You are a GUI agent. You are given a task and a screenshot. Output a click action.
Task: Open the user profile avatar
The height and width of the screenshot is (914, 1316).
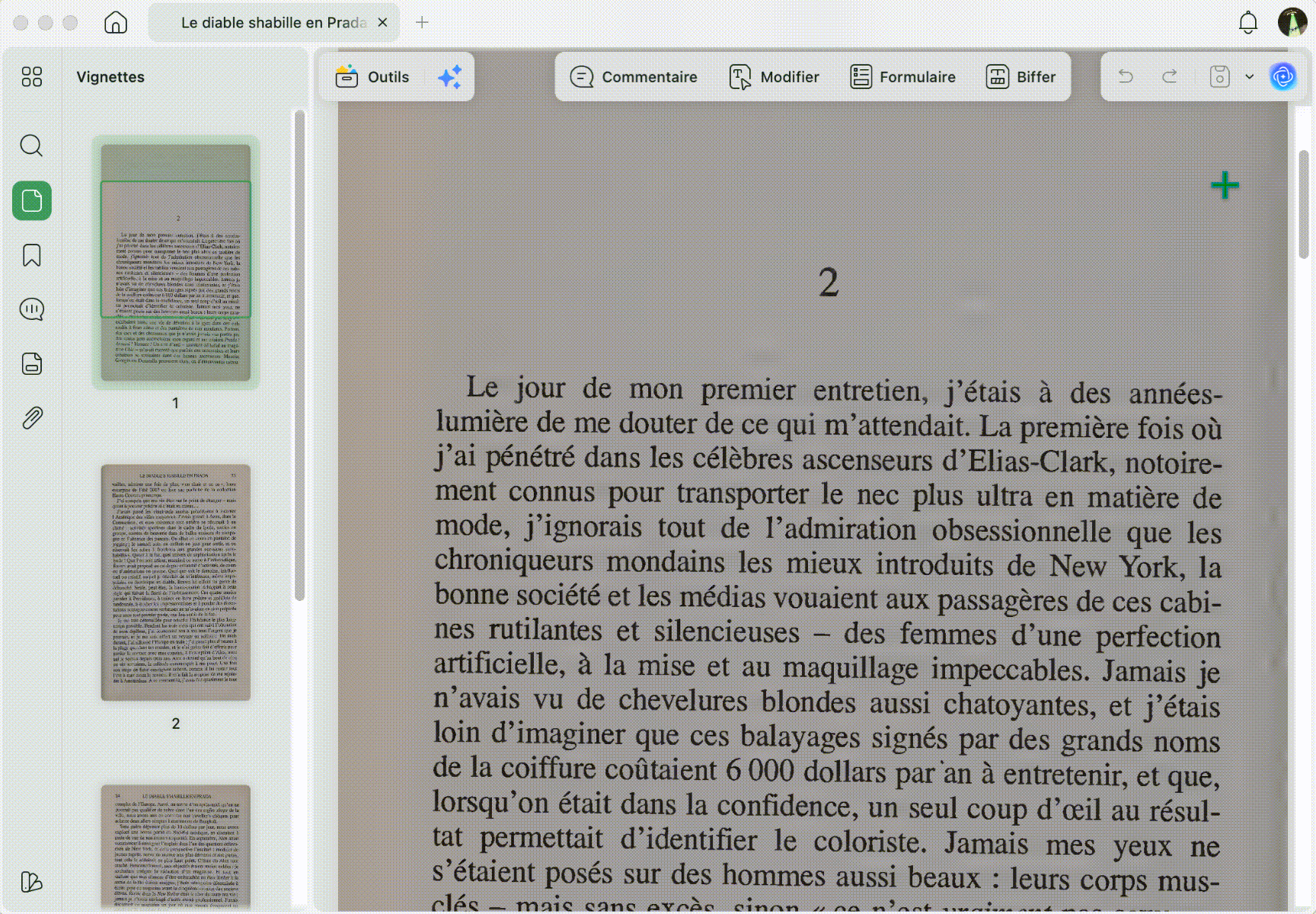1292,23
